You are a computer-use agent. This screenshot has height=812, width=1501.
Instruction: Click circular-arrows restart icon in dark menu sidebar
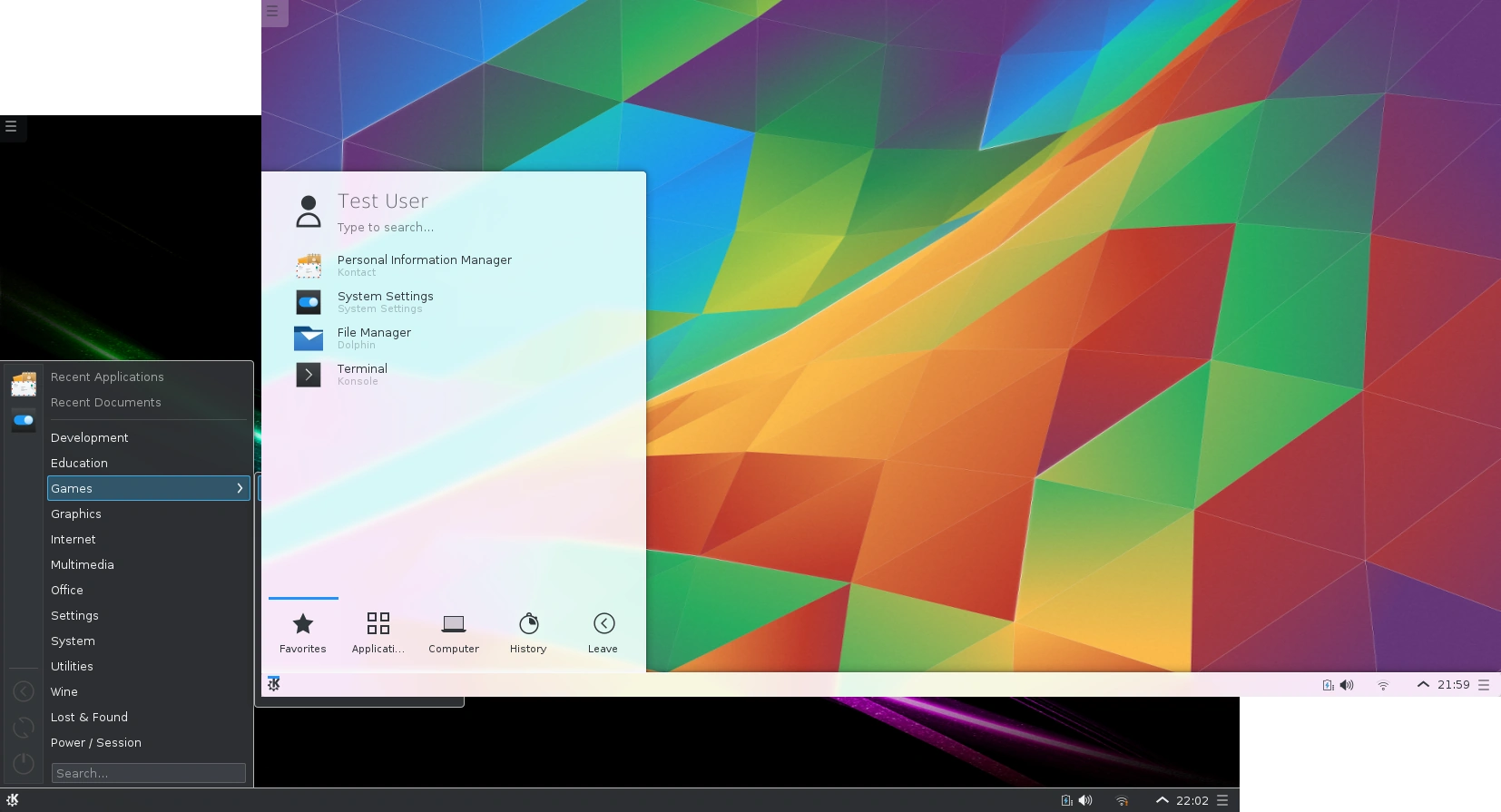click(24, 728)
